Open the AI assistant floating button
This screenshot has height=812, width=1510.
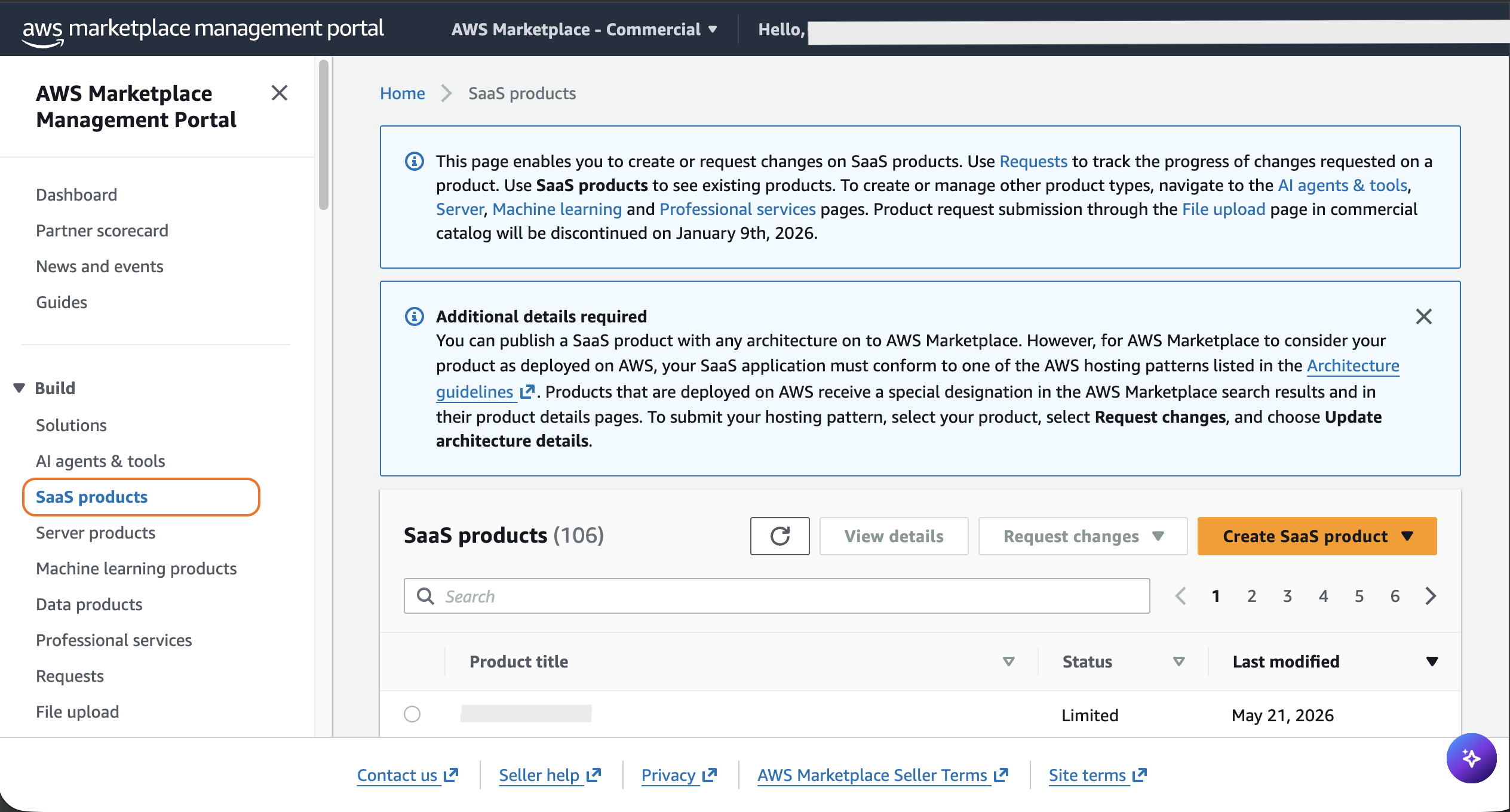click(x=1471, y=758)
